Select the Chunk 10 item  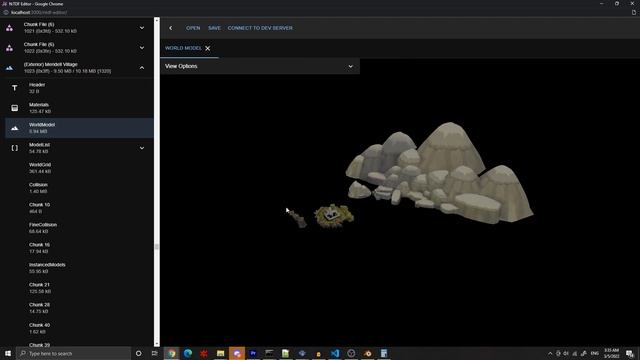tap(79, 208)
